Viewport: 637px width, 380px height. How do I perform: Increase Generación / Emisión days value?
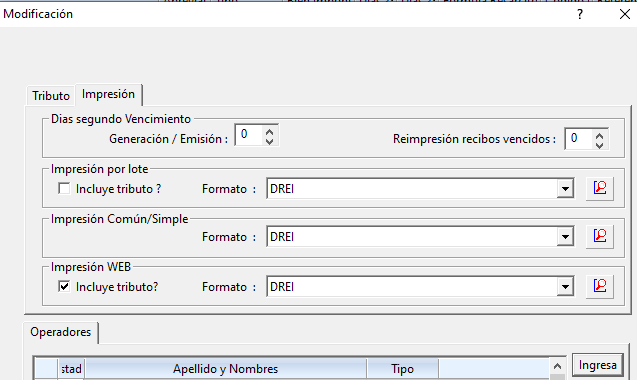pyautogui.click(x=269, y=132)
